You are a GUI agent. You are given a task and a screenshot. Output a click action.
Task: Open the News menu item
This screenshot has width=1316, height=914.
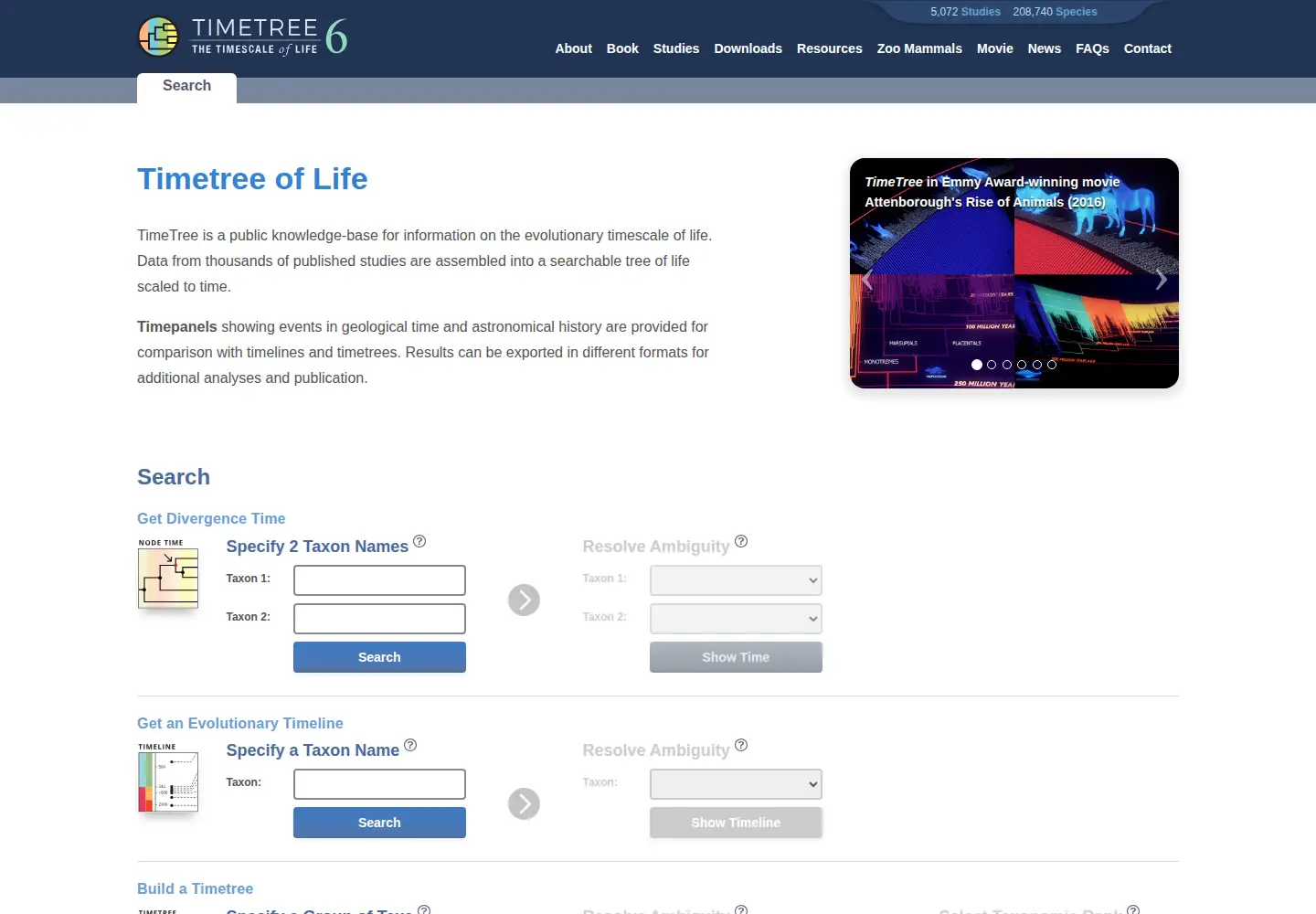click(x=1044, y=48)
